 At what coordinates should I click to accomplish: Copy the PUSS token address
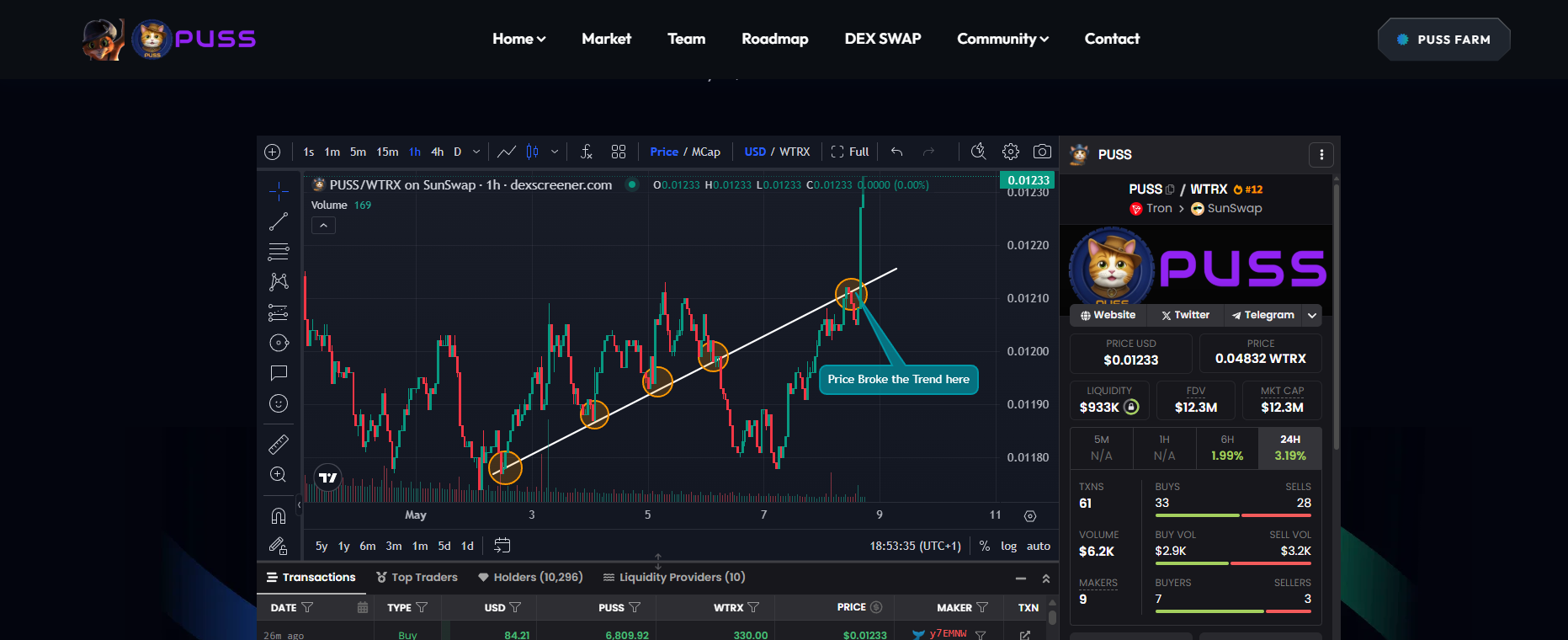pos(1170,189)
